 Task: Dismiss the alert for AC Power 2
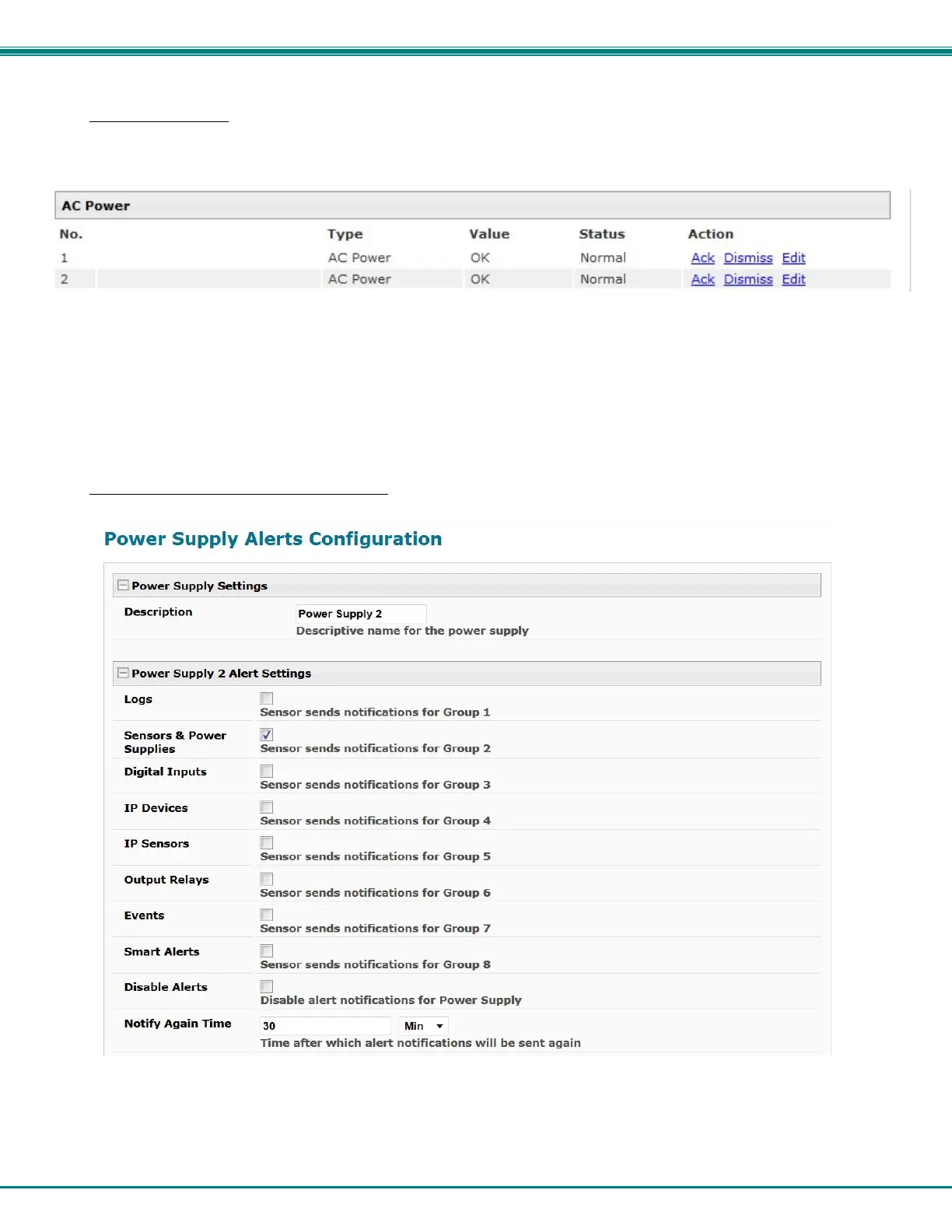pyautogui.click(x=747, y=279)
